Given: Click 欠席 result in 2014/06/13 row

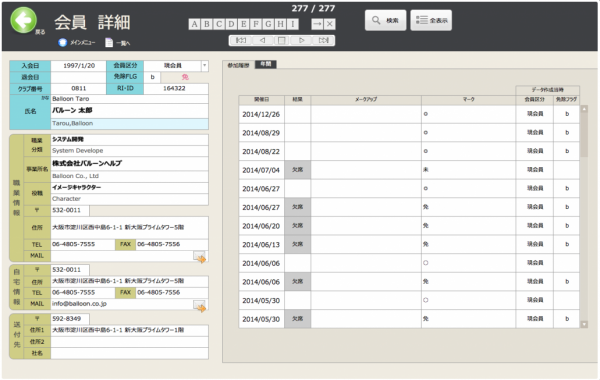Looking at the screenshot, I should 297,244.
